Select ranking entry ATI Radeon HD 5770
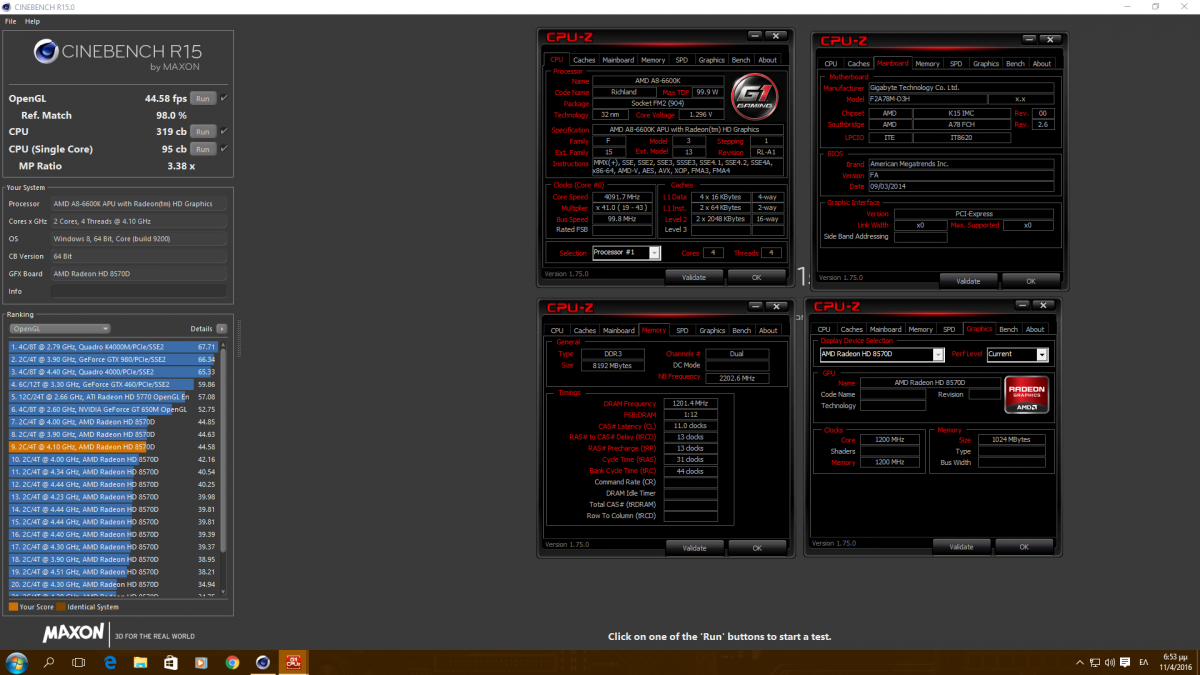The width and height of the screenshot is (1200, 675). (113, 397)
